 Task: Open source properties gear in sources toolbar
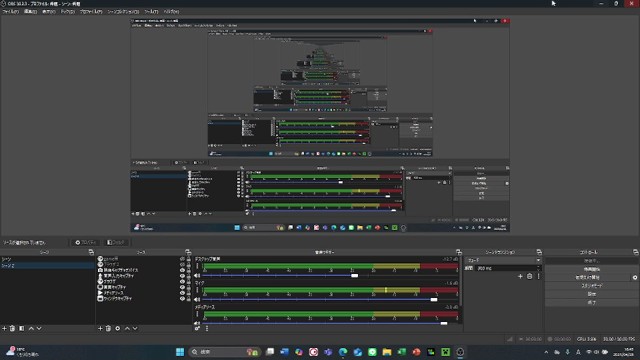click(x=118, y=328)
